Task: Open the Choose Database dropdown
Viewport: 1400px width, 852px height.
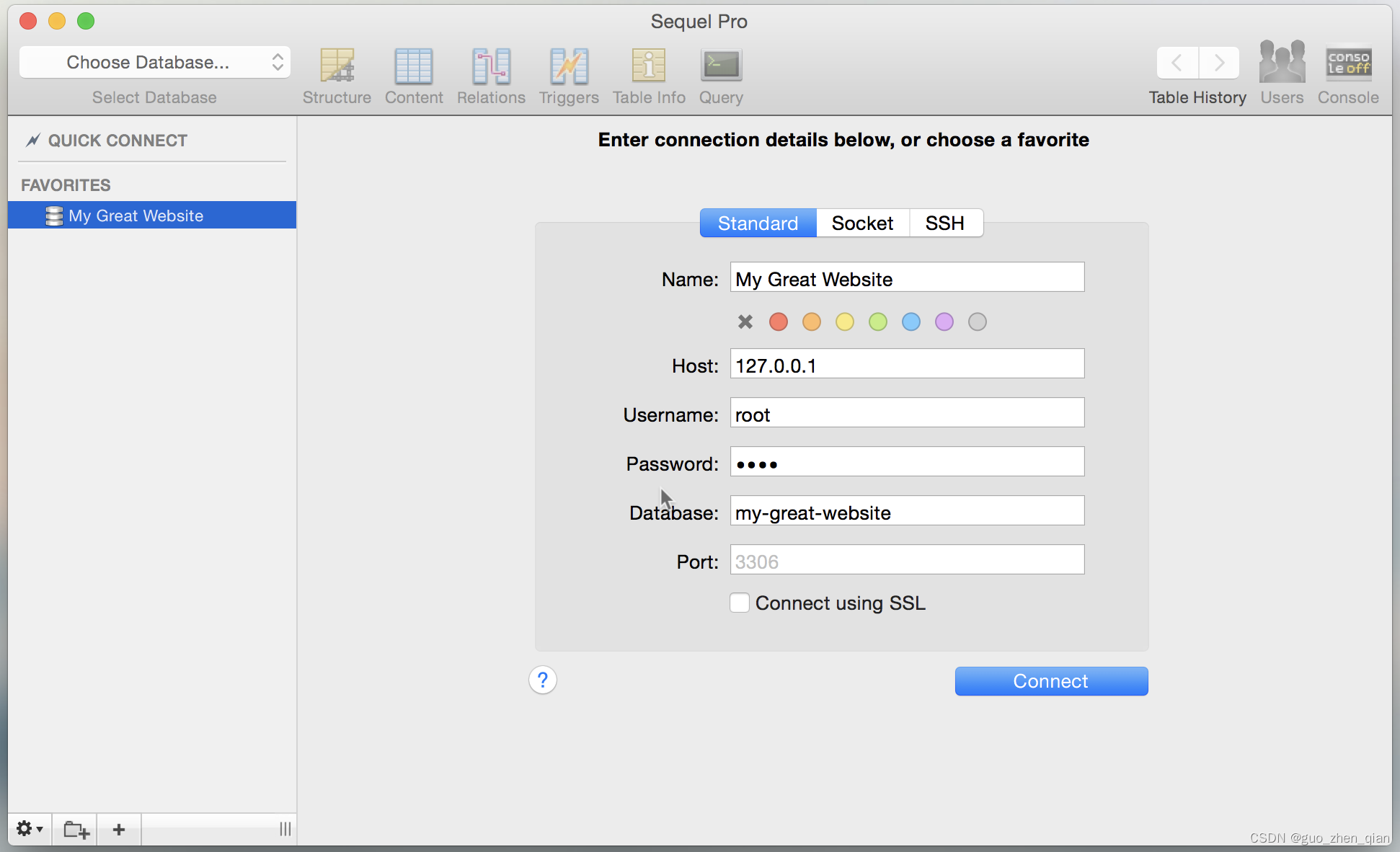Action: click(x=155, y=62)
